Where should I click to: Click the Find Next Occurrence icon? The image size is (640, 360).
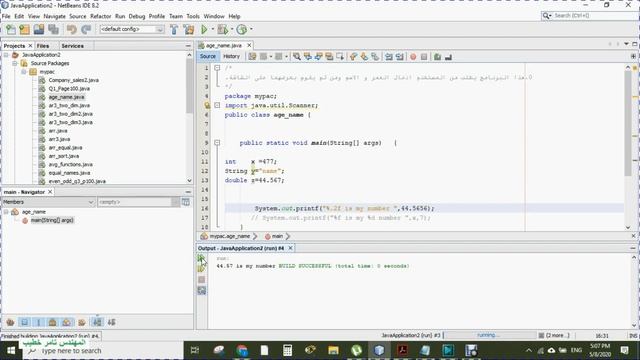coord(318,57)
